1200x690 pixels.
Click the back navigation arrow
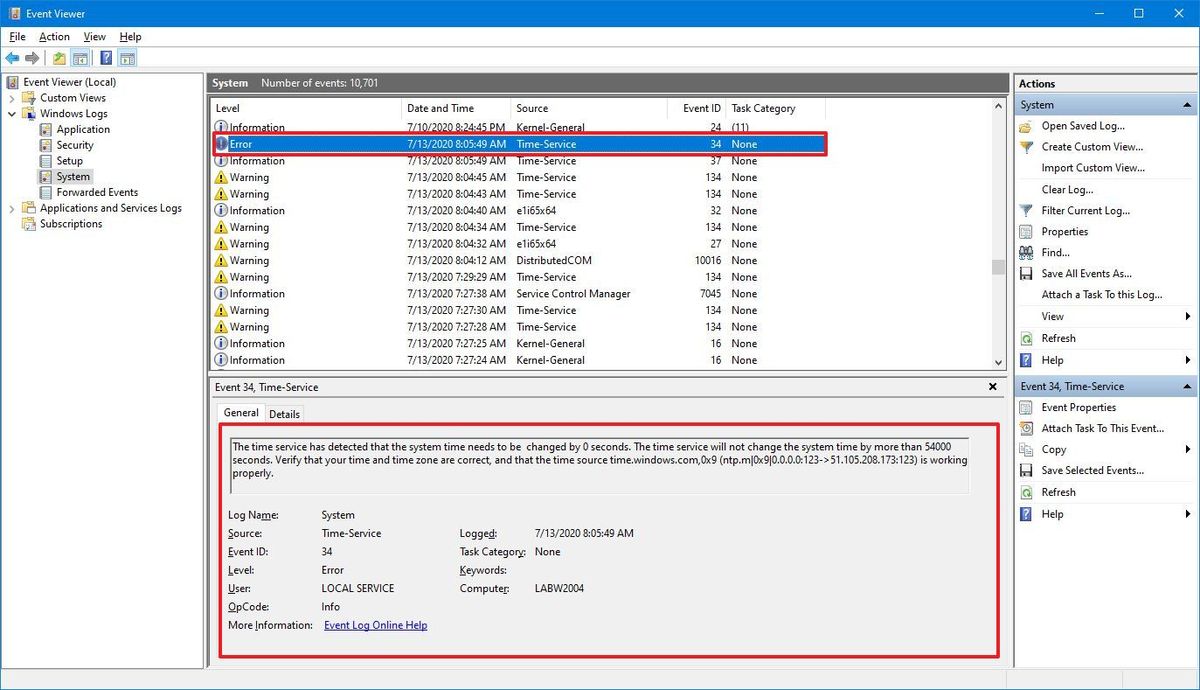[12, 57]
